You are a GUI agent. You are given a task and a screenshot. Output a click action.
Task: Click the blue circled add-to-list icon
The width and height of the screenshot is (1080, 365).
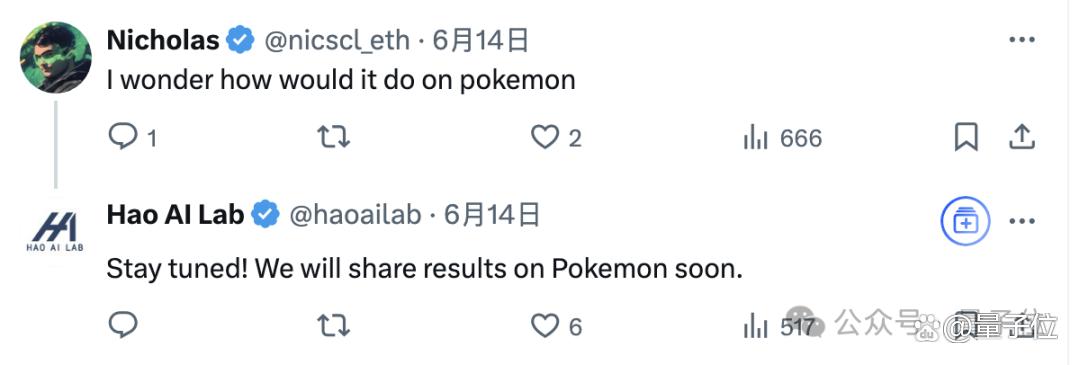coord(965,222)
